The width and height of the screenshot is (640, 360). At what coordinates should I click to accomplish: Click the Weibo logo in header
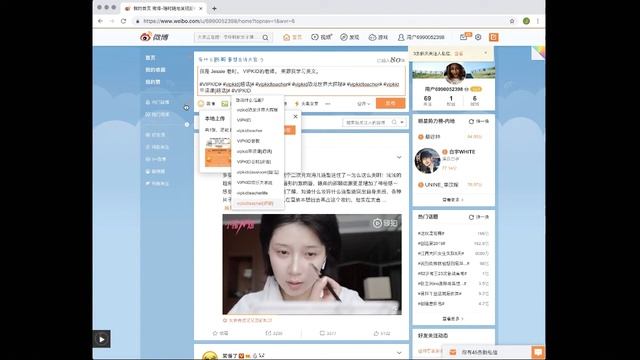[x=154, y=37]
